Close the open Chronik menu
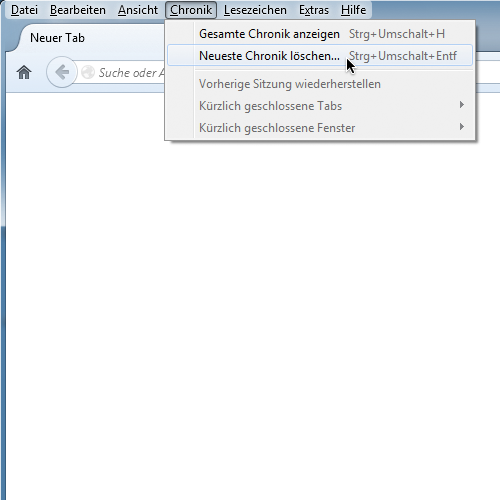Image resolution: width=500 pixels, height=500 pixels. coord(191,10)
